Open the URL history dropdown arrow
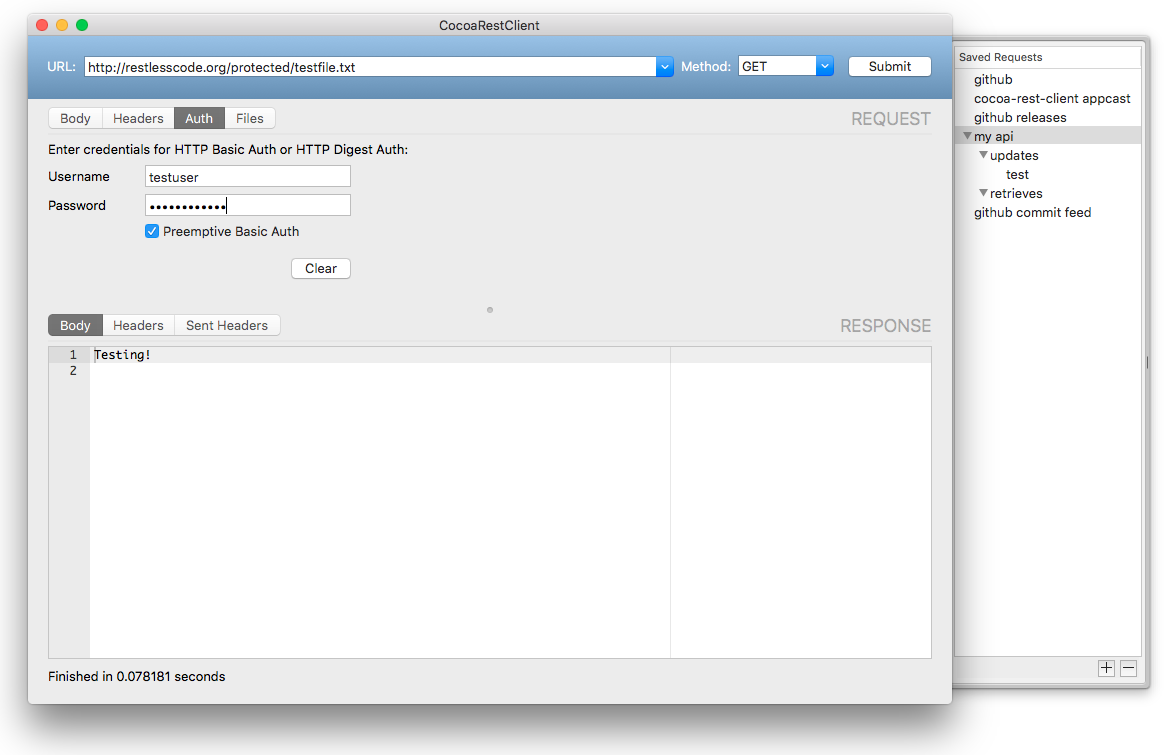The height and width of the screenshot is (755, 1165). coord(664,67)
